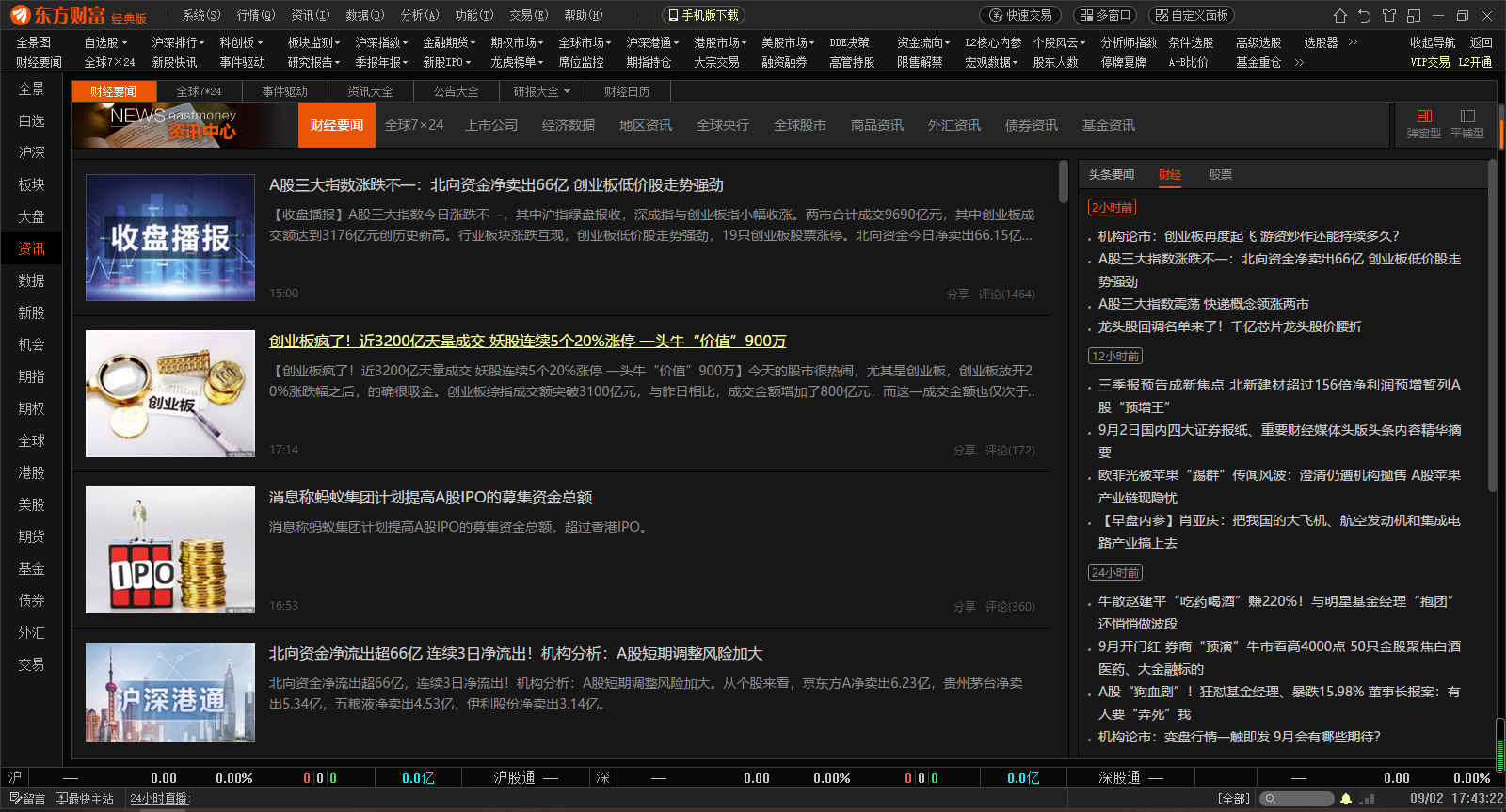Toggle 收起导航 to collapse navigation
The width and height of the screenshot is (1506, 812).
[1432, 42]
